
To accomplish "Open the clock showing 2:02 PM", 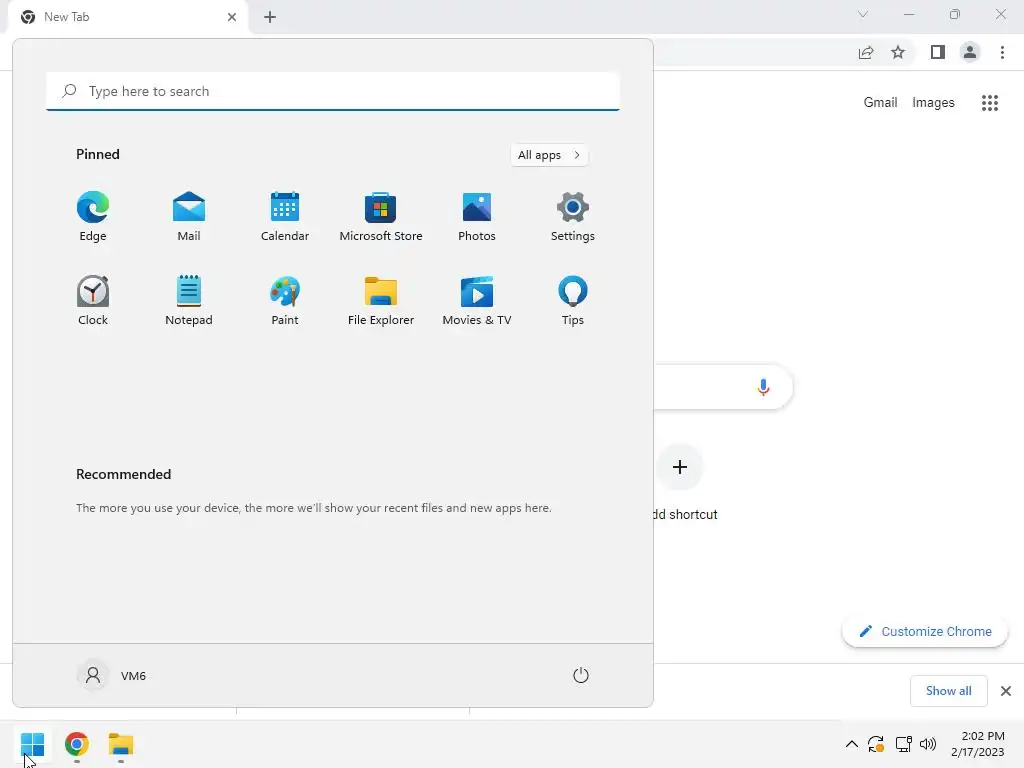I will click(978, 744).
